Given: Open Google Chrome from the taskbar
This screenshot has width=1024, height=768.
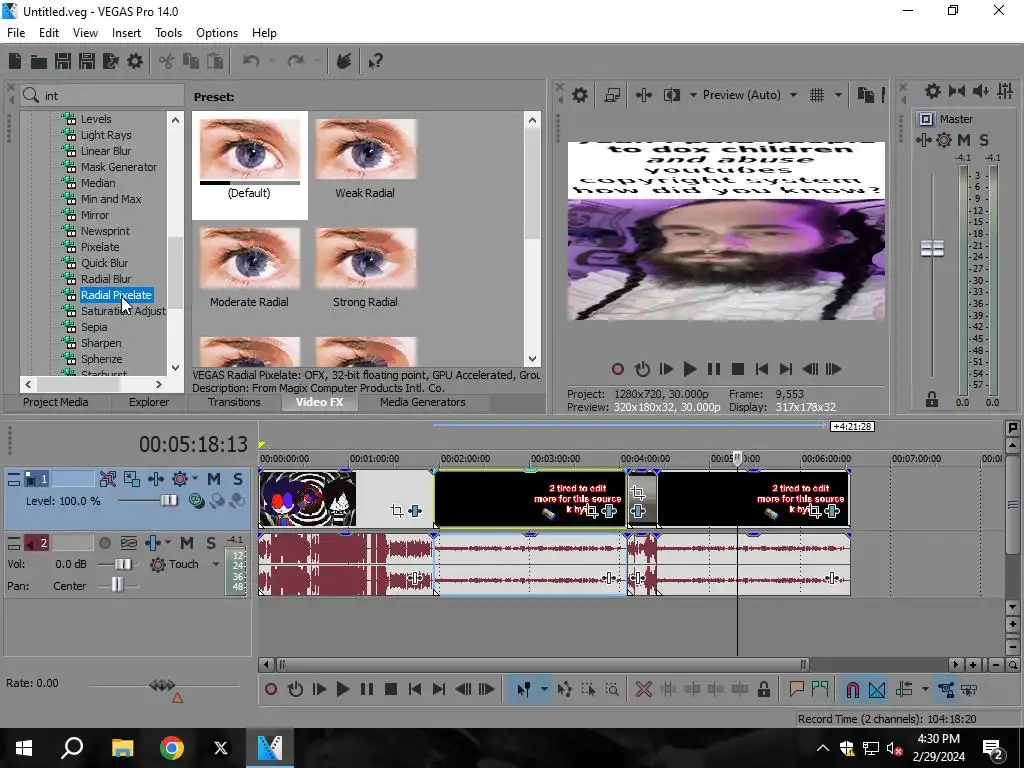Looking at the screenshot, I should click(x=172, y=748).
